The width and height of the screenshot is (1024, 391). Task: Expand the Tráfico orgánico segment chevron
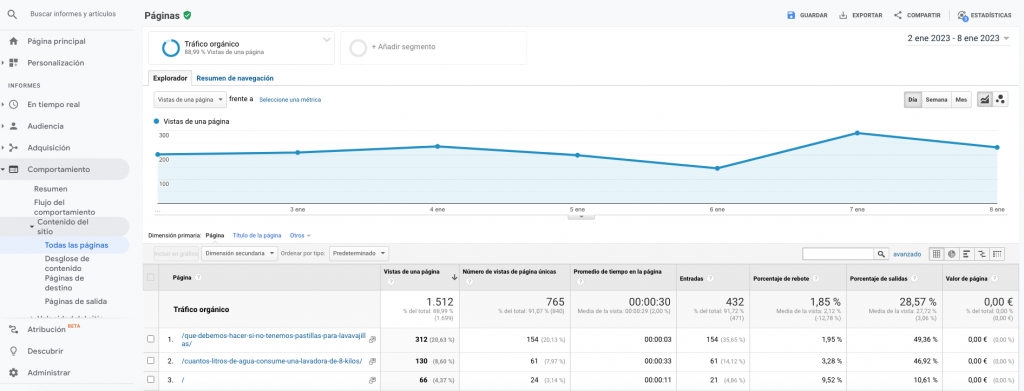[x=327, y=40]
